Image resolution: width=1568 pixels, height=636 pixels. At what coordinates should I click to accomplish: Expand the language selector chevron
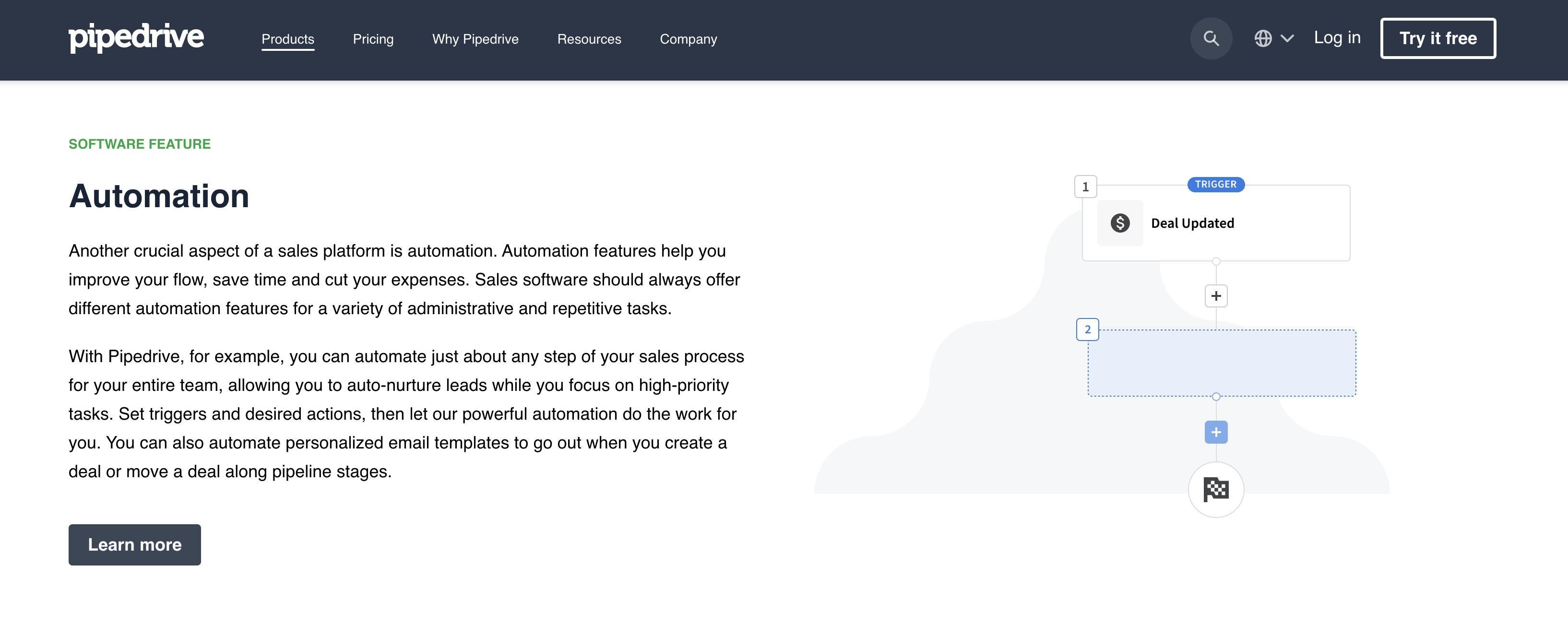tap(1287, 38)
